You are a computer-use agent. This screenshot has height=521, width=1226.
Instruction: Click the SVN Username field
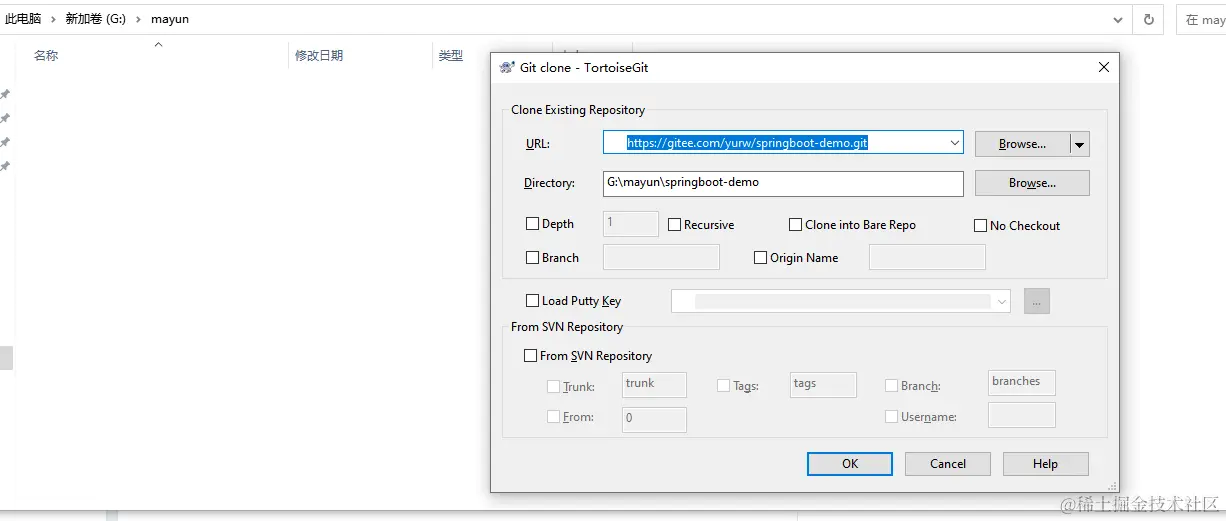coord(1021,415)
